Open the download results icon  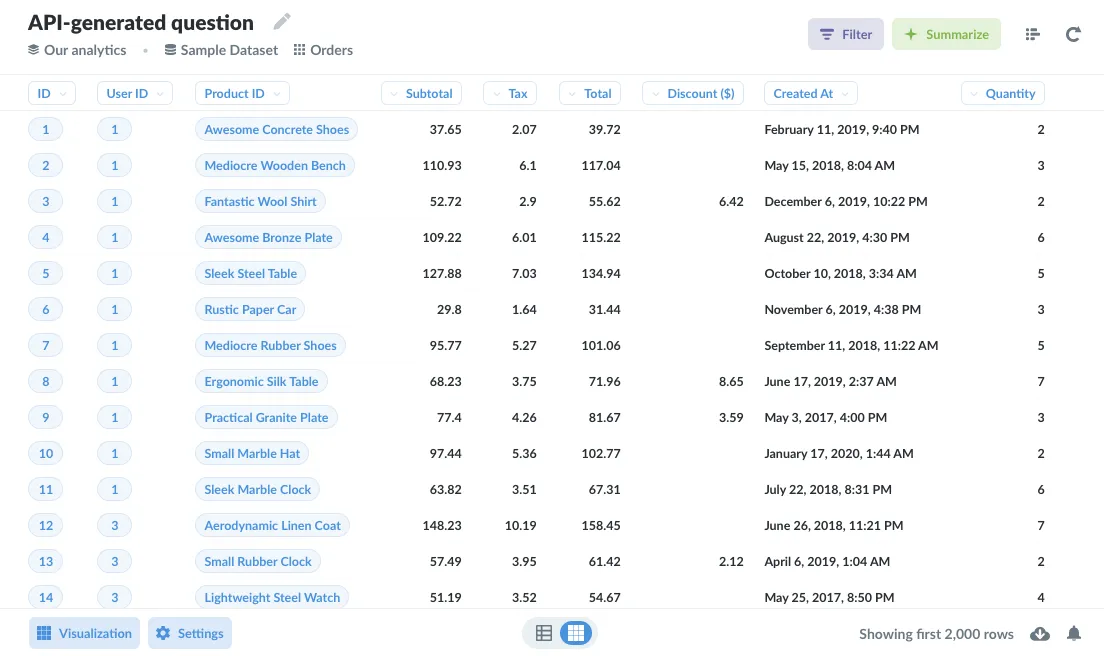[1040, 633]
